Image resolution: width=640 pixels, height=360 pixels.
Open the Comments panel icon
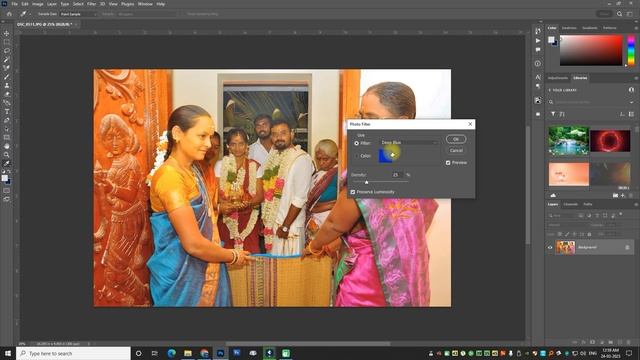538,49
